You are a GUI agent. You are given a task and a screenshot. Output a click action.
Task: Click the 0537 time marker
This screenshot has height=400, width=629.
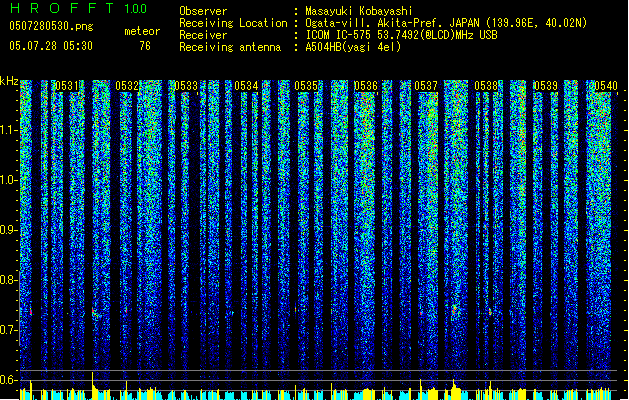click(426, 86)
